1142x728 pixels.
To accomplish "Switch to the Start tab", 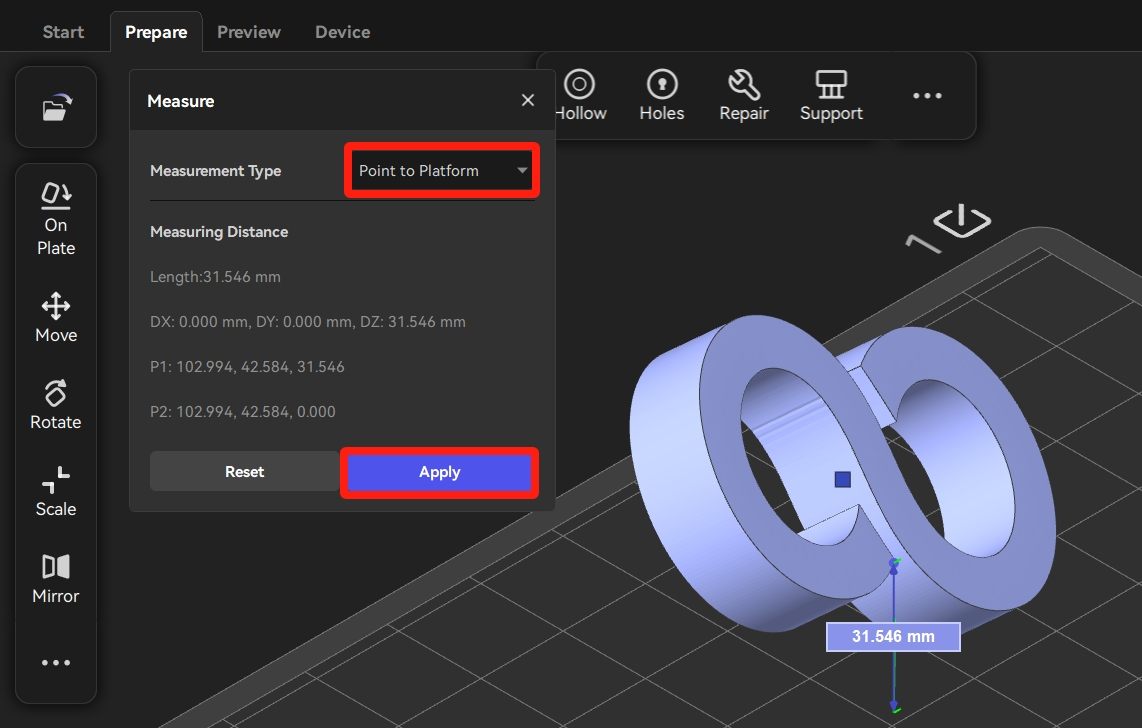I will pyautogui.click(x=63, y=32).
